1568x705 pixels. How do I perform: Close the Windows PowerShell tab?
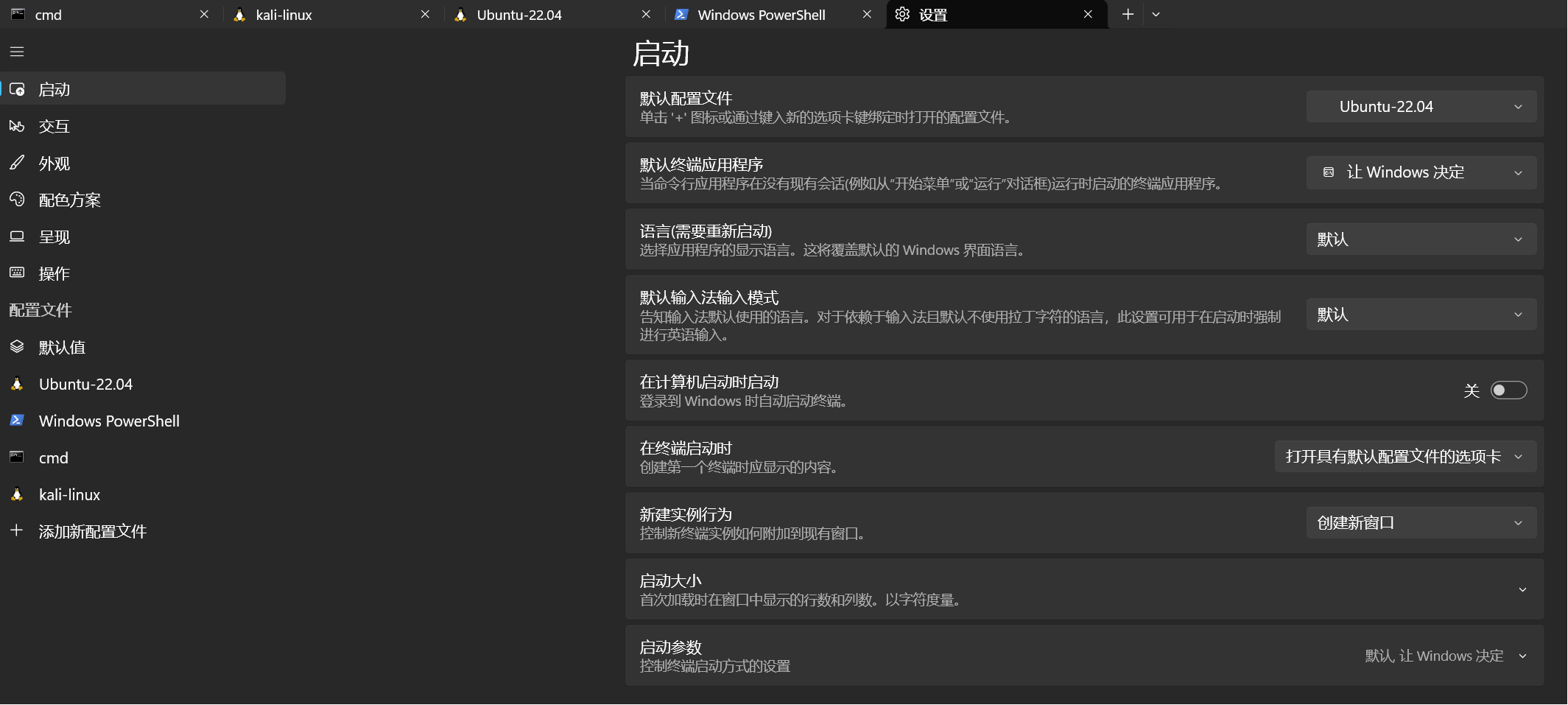click(x=868, y=14)
